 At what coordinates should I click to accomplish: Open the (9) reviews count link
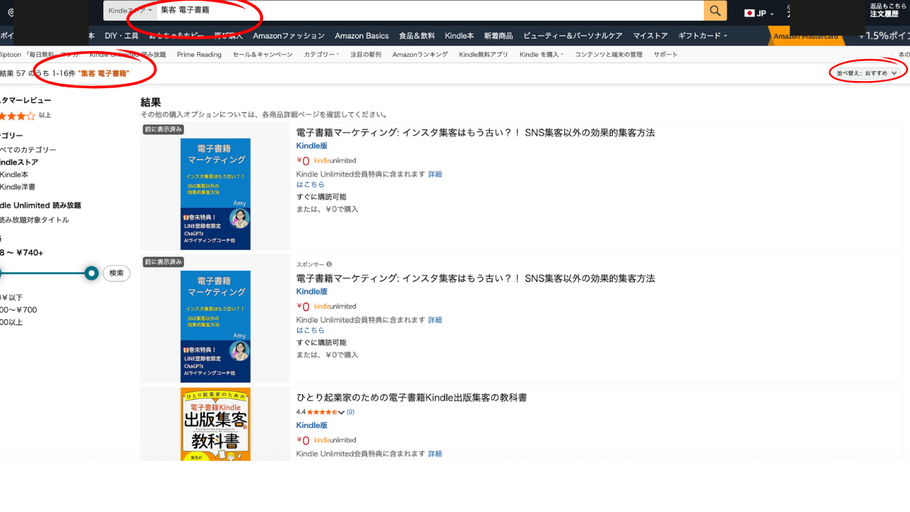[351, 412]
